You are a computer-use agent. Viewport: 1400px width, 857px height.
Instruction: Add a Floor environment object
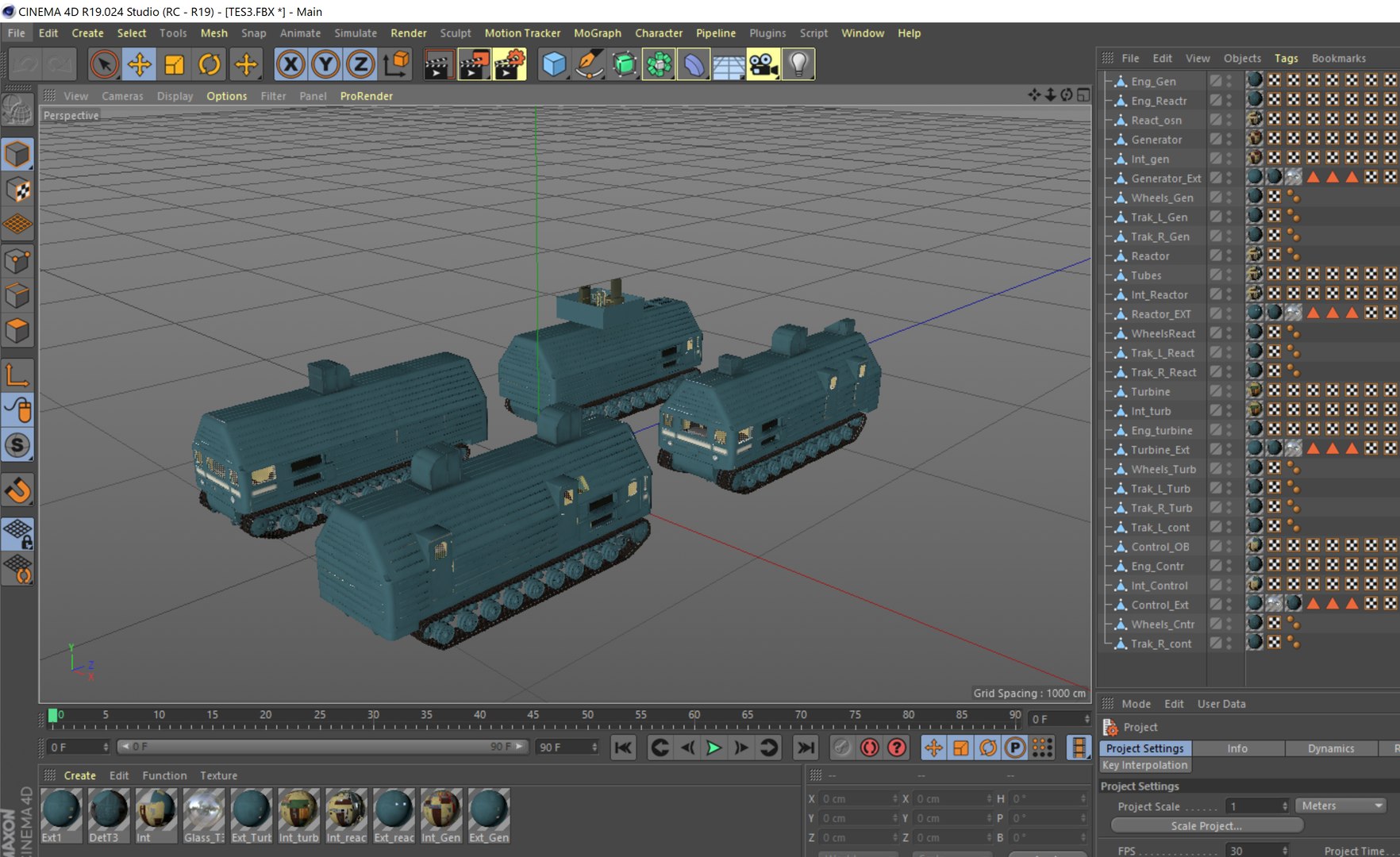tap(728, 64)
